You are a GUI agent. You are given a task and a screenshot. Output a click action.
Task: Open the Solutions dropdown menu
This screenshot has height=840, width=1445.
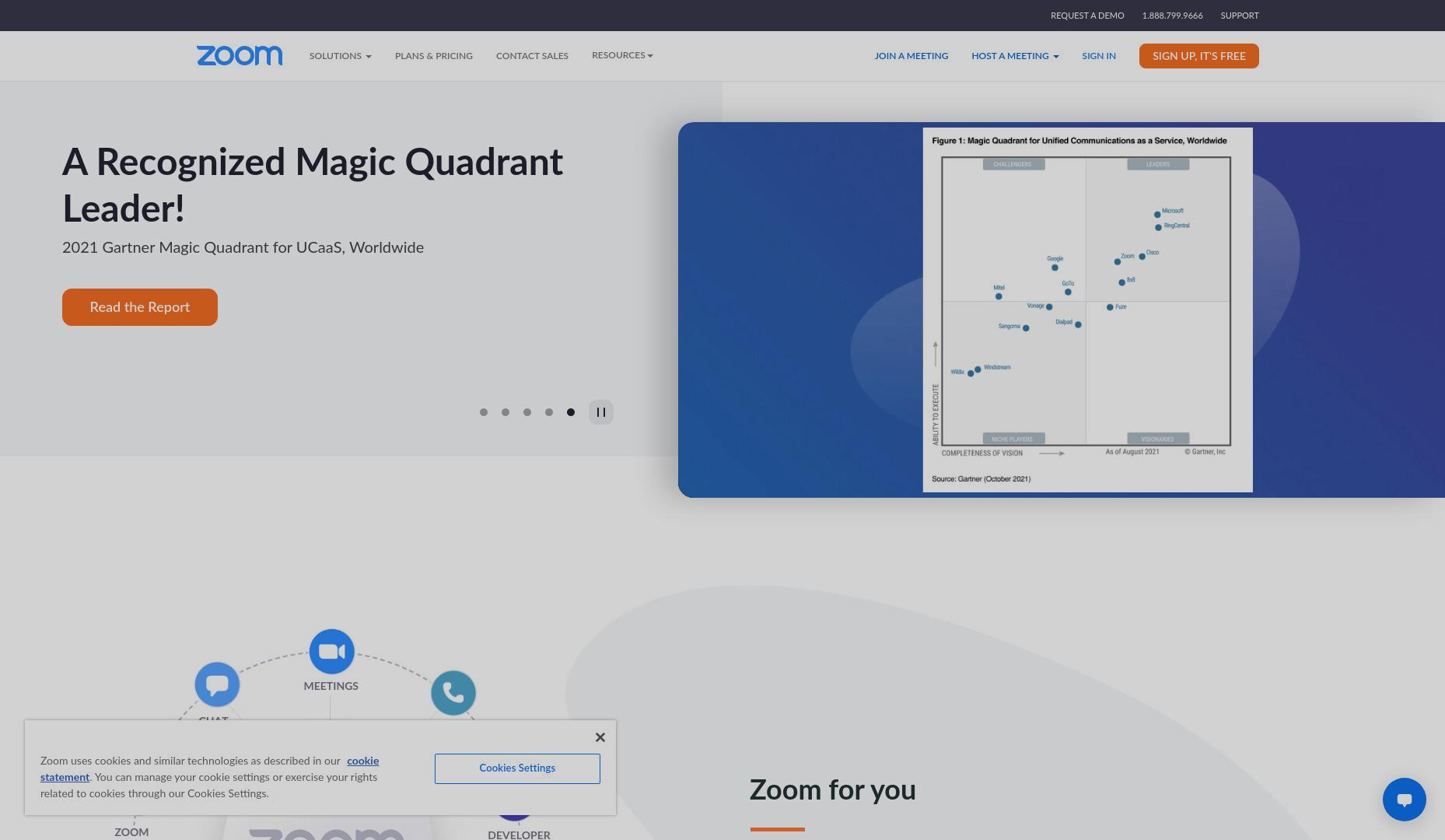click(340, 56)
